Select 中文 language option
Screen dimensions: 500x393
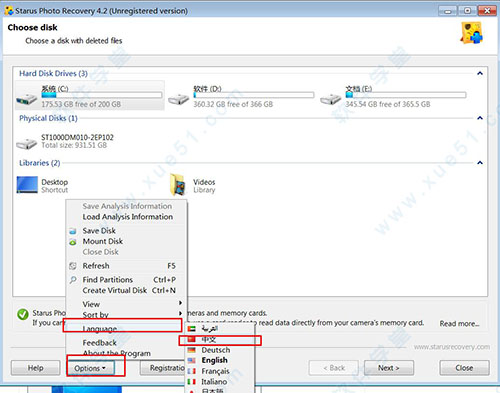220,339
